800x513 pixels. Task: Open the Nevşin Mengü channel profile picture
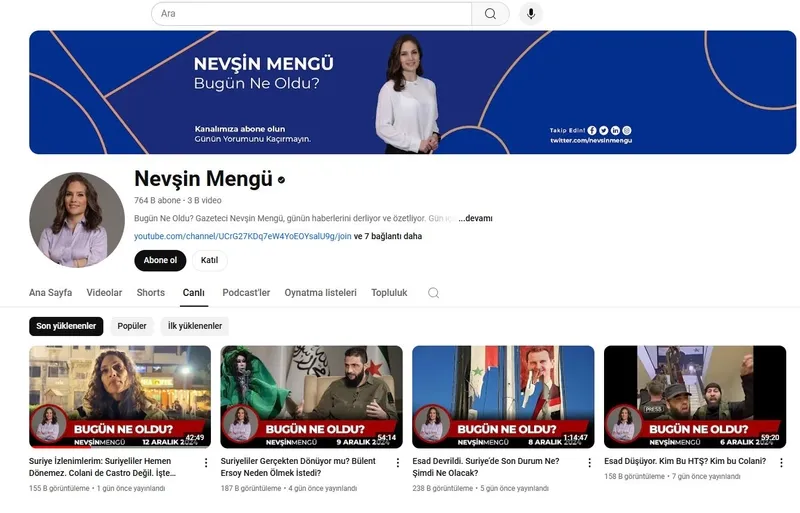coord(77,220)
